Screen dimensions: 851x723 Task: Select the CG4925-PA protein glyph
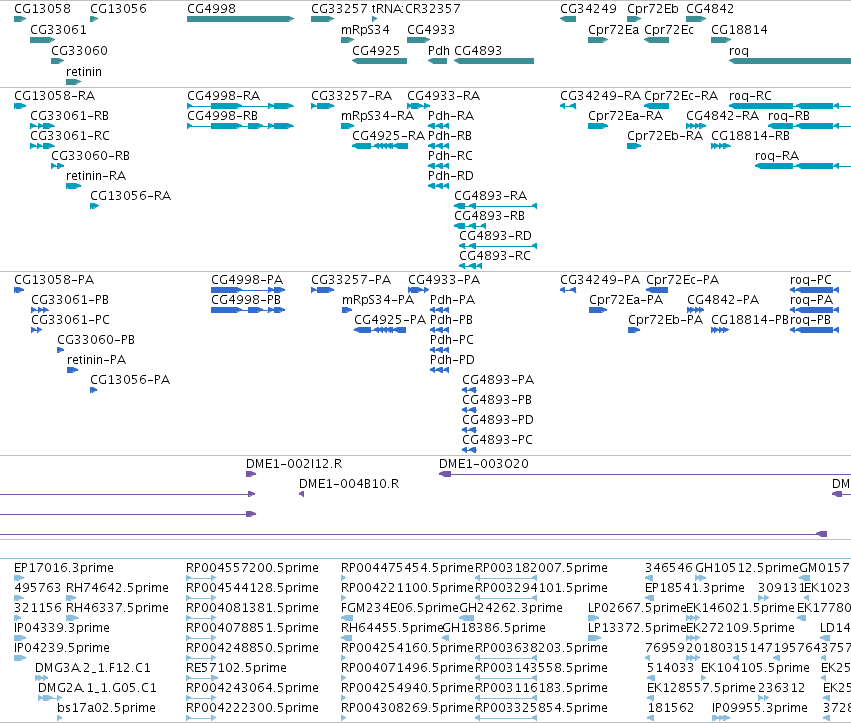380,330
